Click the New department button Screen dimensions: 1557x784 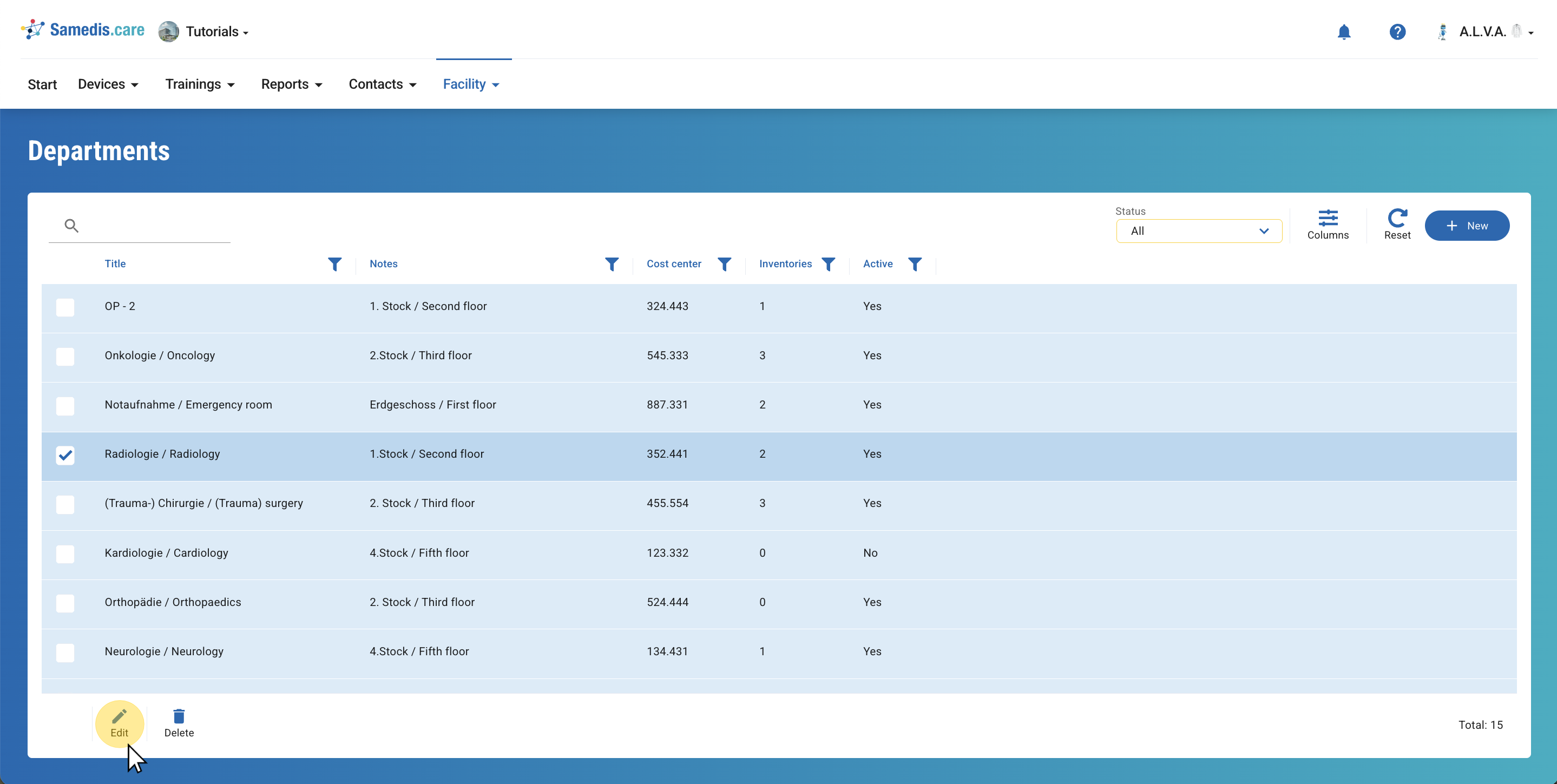click(x=1466, y=226)
